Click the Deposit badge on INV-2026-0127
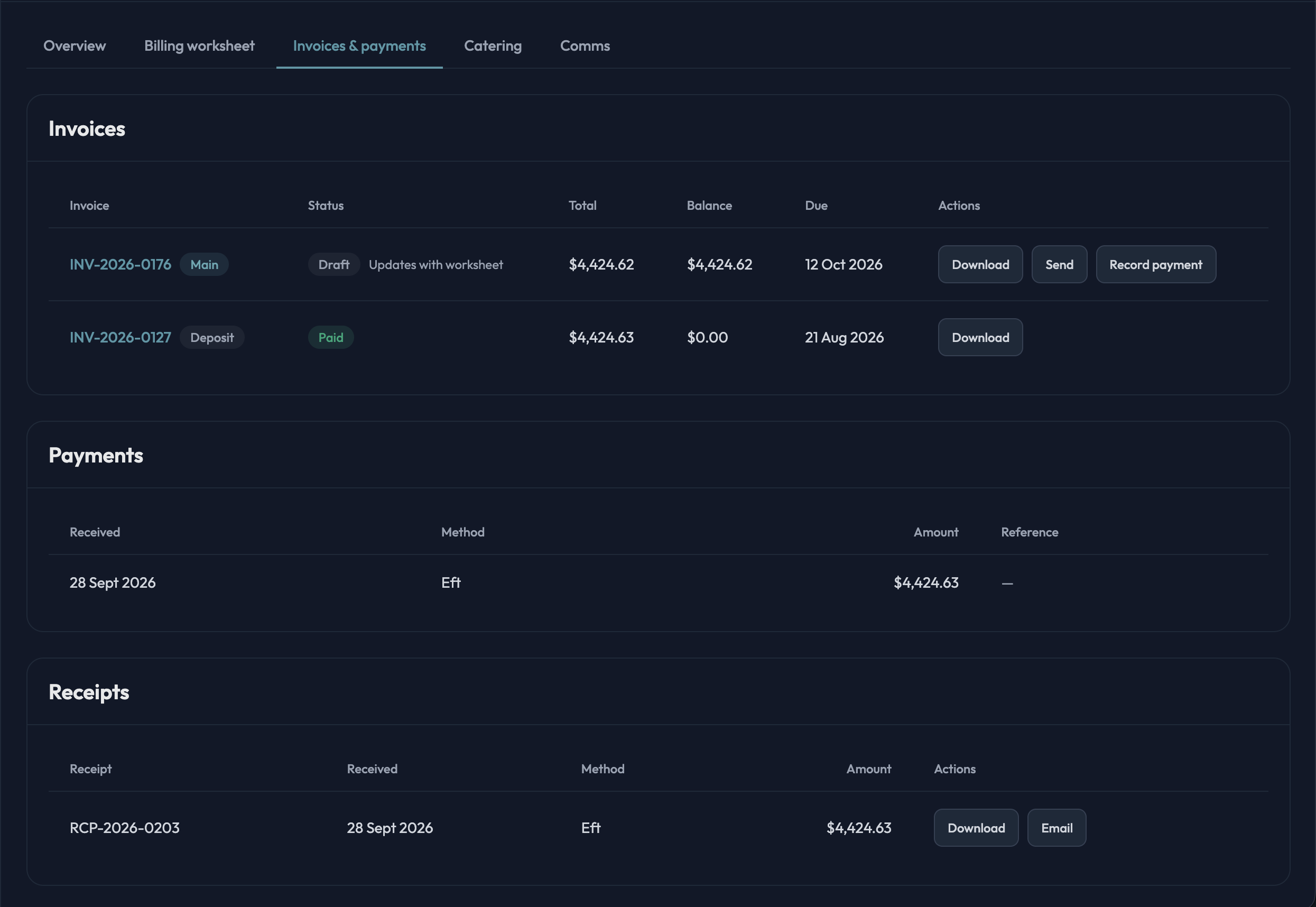The width and height of the screenshot is (1316, 907). pos(212,337)
